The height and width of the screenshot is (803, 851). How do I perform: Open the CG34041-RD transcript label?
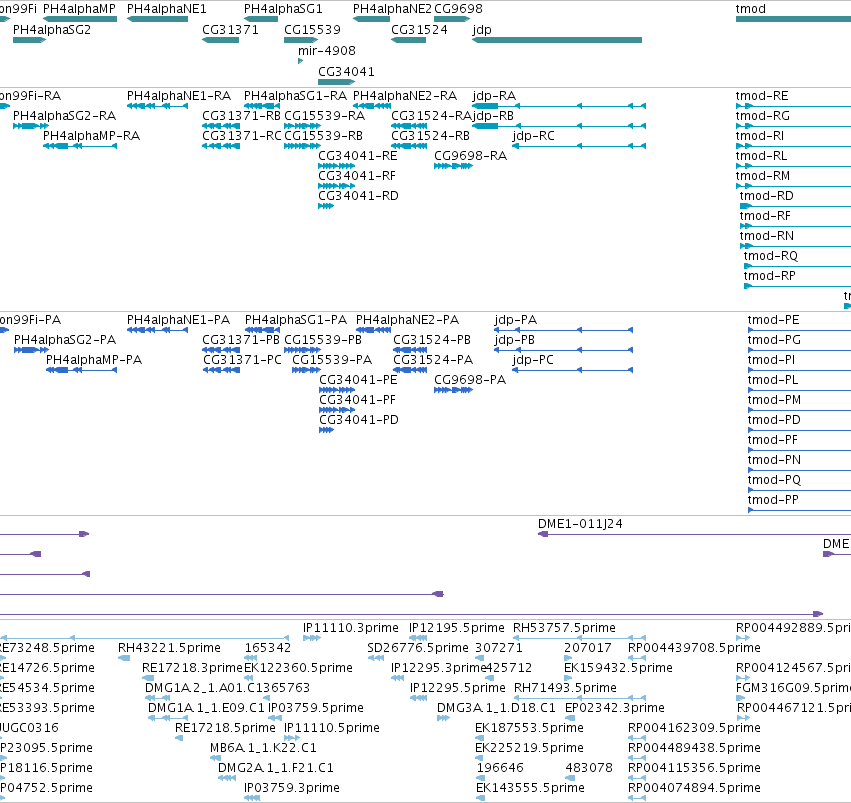pos(358,196)
